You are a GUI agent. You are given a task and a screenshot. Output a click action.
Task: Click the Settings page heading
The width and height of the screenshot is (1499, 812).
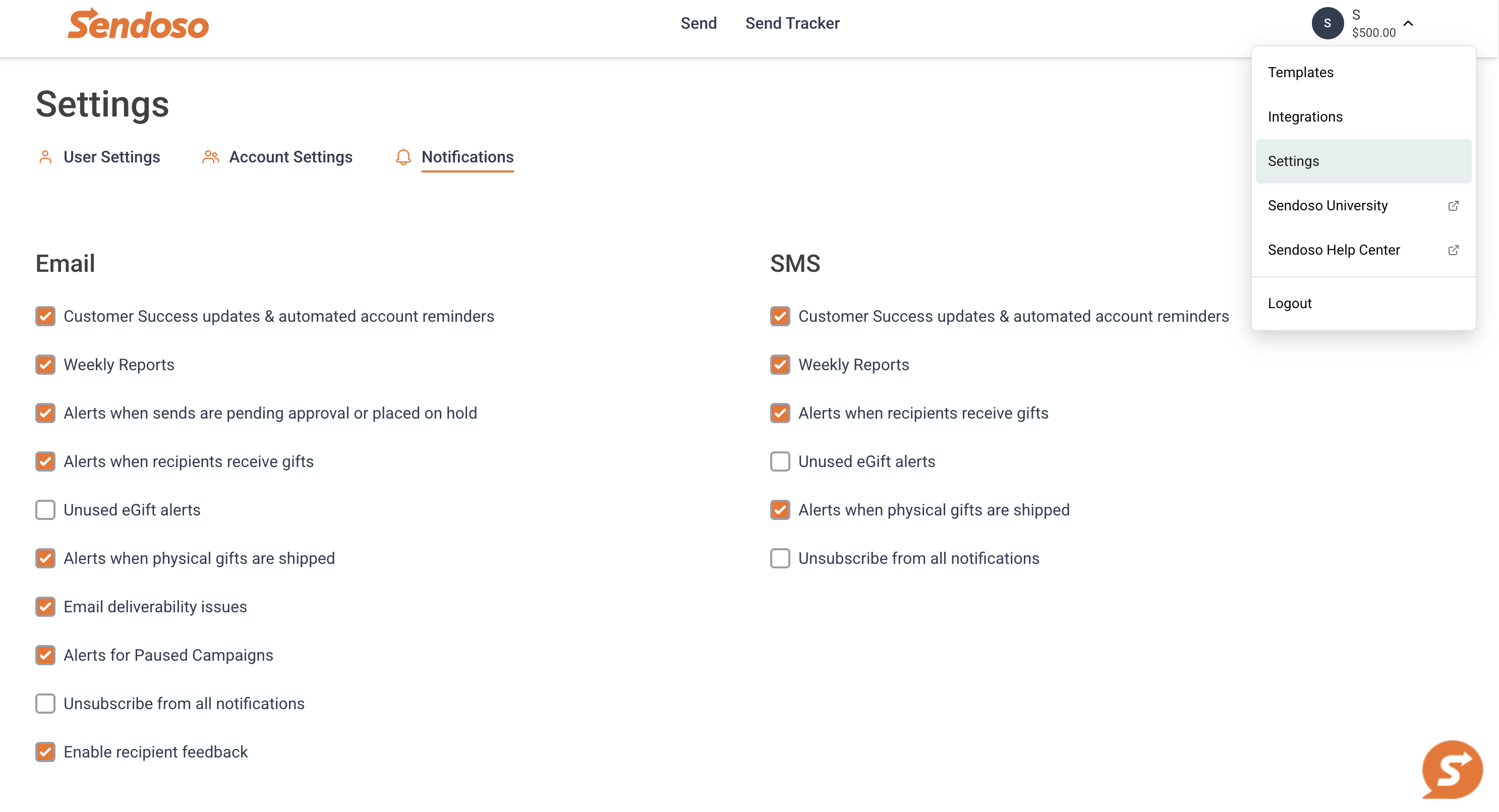(x=102, y=105)
